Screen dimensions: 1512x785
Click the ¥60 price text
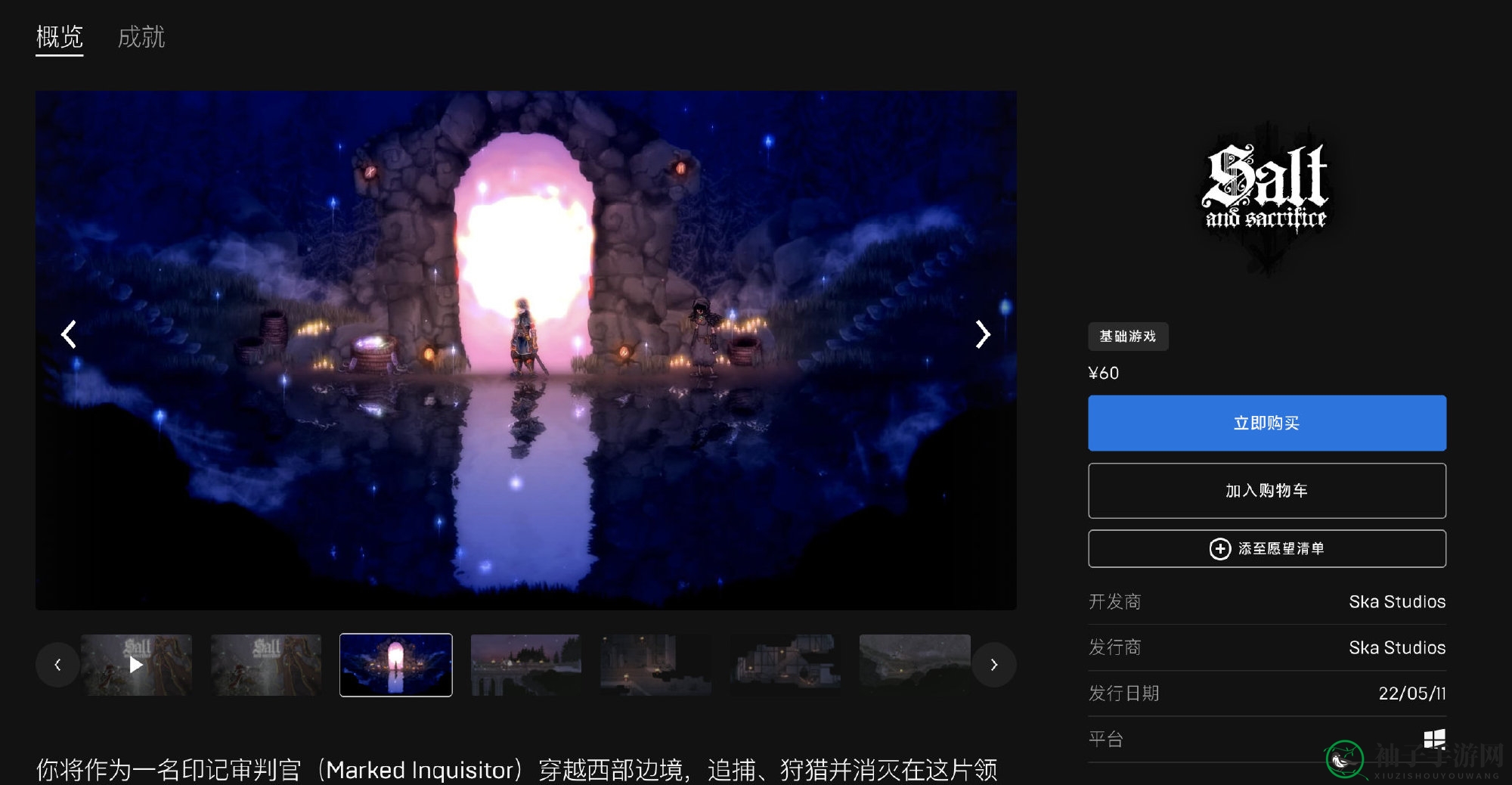1104,373
